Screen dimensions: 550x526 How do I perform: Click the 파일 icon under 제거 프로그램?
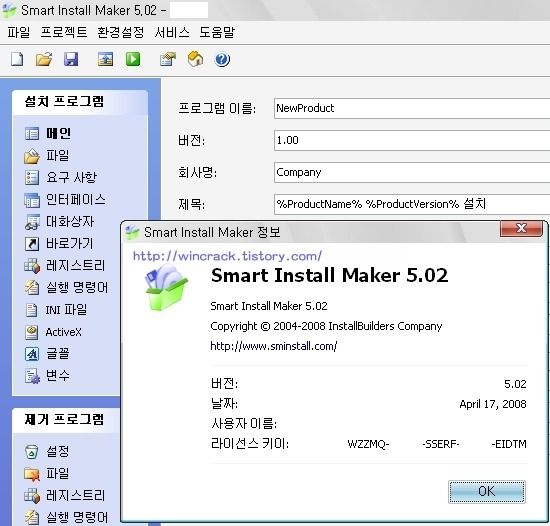(32, 474)
